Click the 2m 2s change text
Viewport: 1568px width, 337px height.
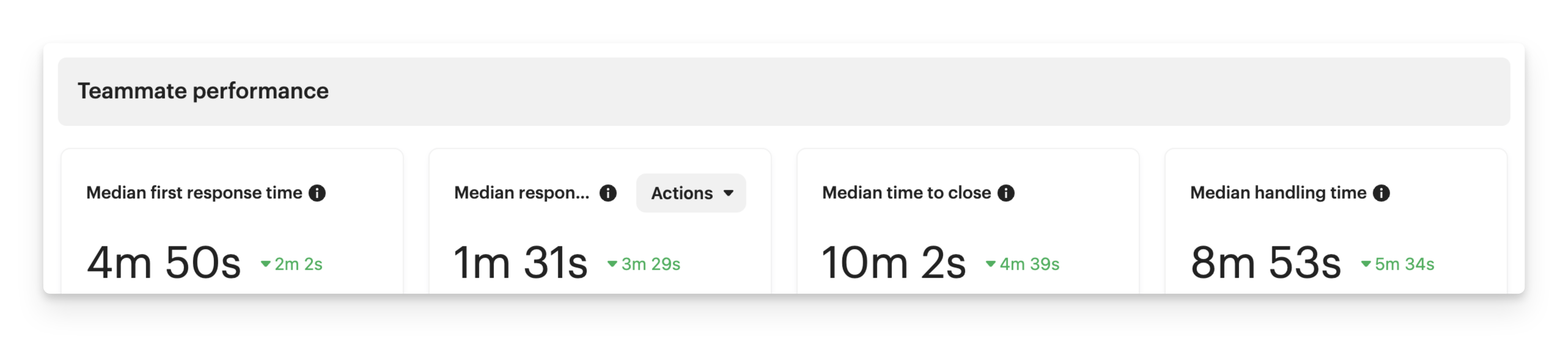[298, 264]
